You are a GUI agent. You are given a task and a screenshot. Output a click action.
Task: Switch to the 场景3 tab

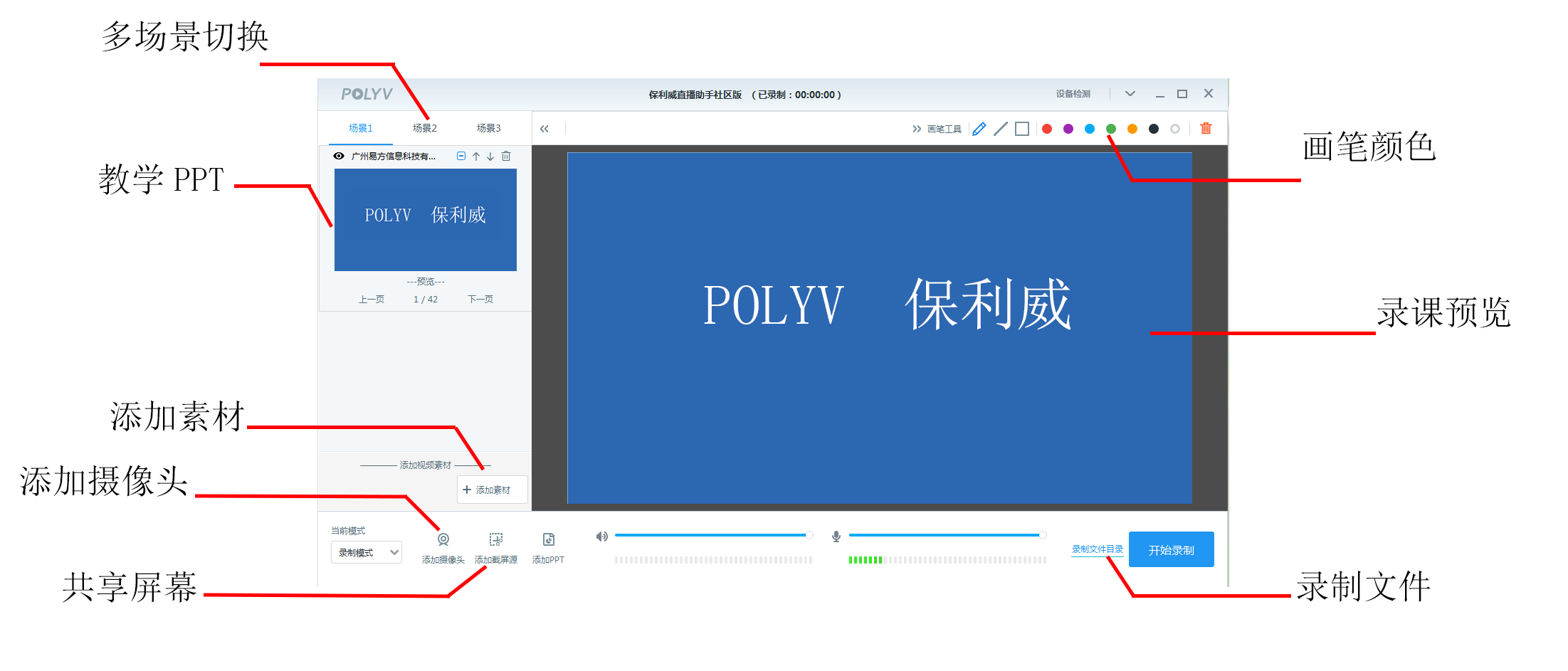pyautogui.click(x=488, y=128)
